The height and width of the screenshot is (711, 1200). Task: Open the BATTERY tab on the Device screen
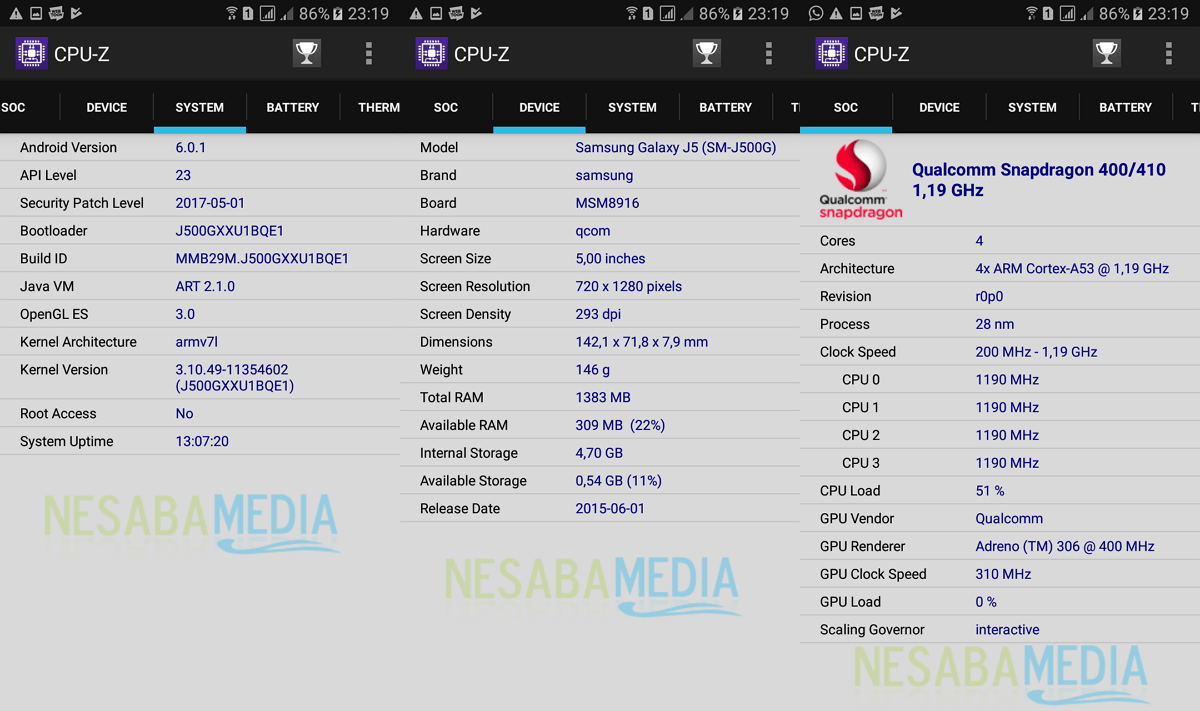pos(726,107)
